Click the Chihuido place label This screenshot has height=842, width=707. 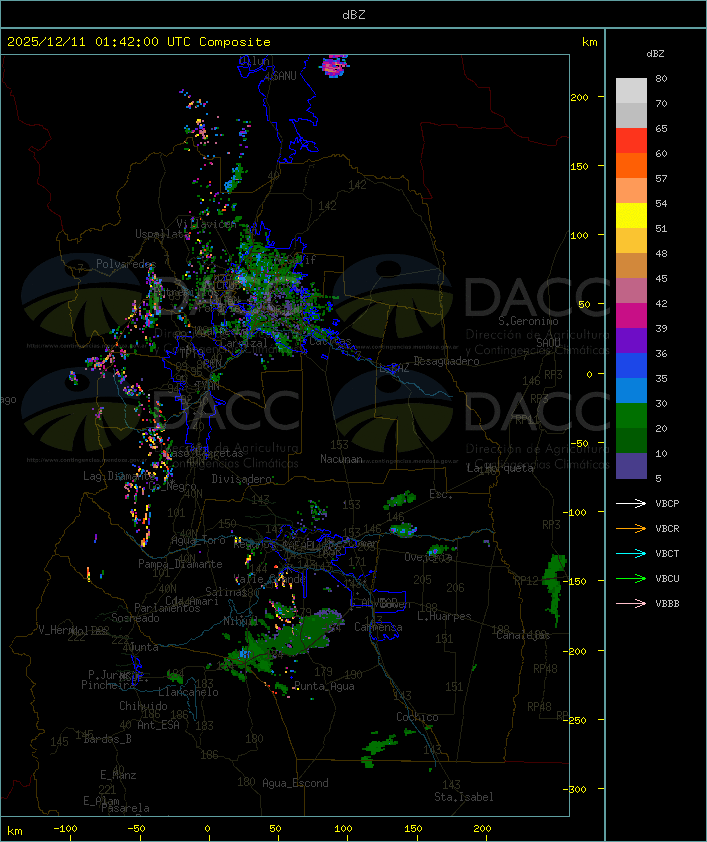coord(143,706)
